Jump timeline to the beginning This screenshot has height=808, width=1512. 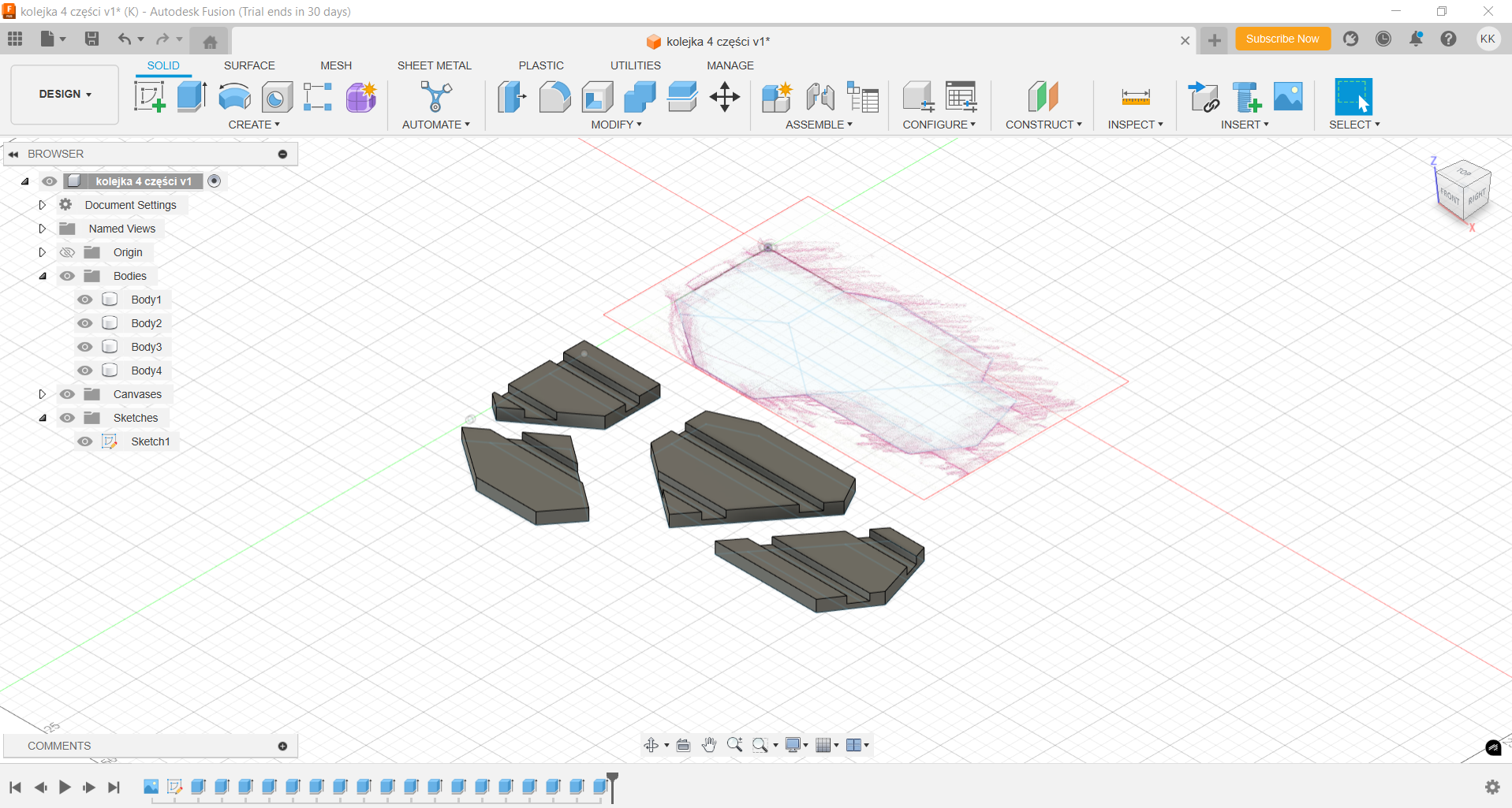(15, 787)
